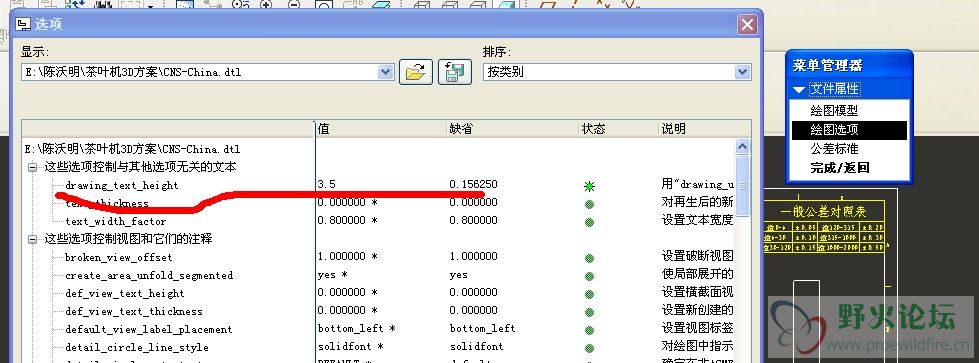This screenshot has width=979, height=363.
Task: Click the status dot for broken_view_offset
Action: (589, 258)
